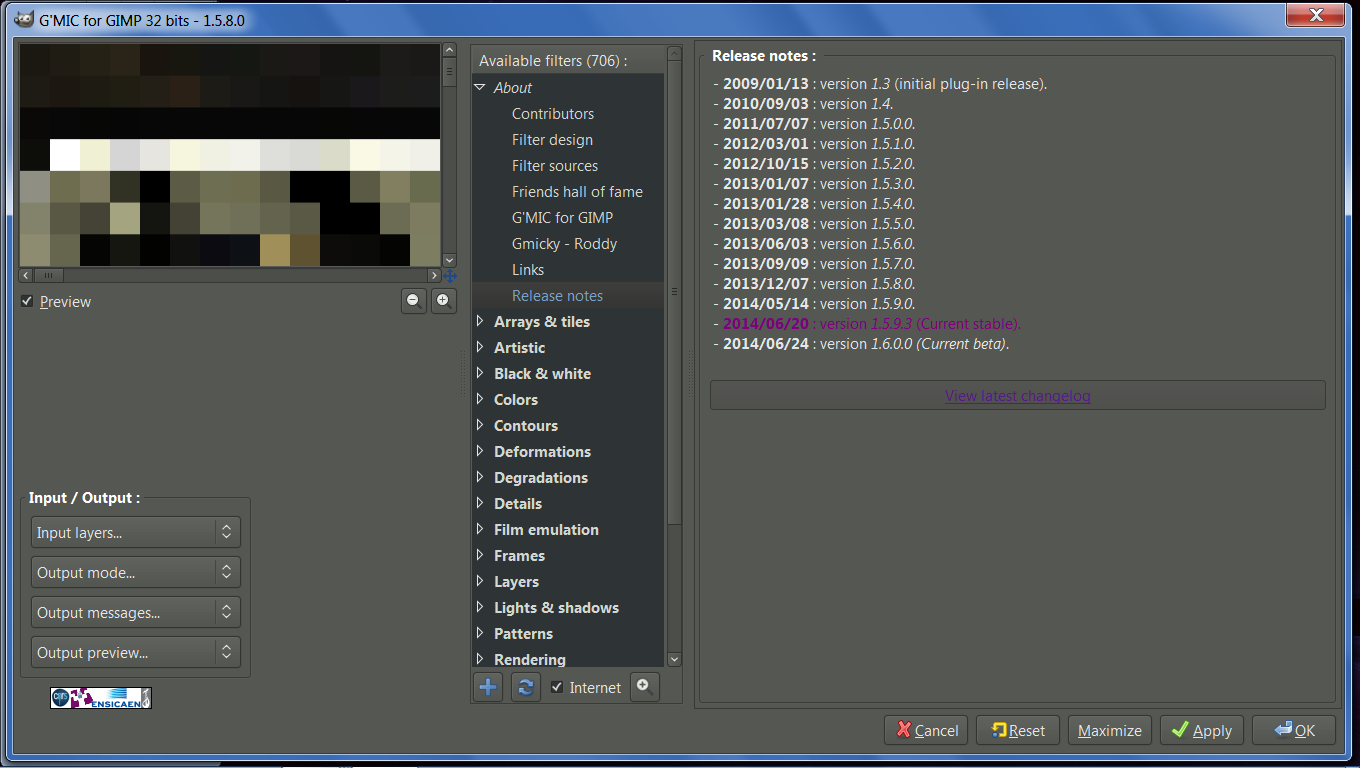The height and width of the screenshot is (768, 1360).
Task: Select Friends hall of fame entry
Action: [x=577, y=192]
